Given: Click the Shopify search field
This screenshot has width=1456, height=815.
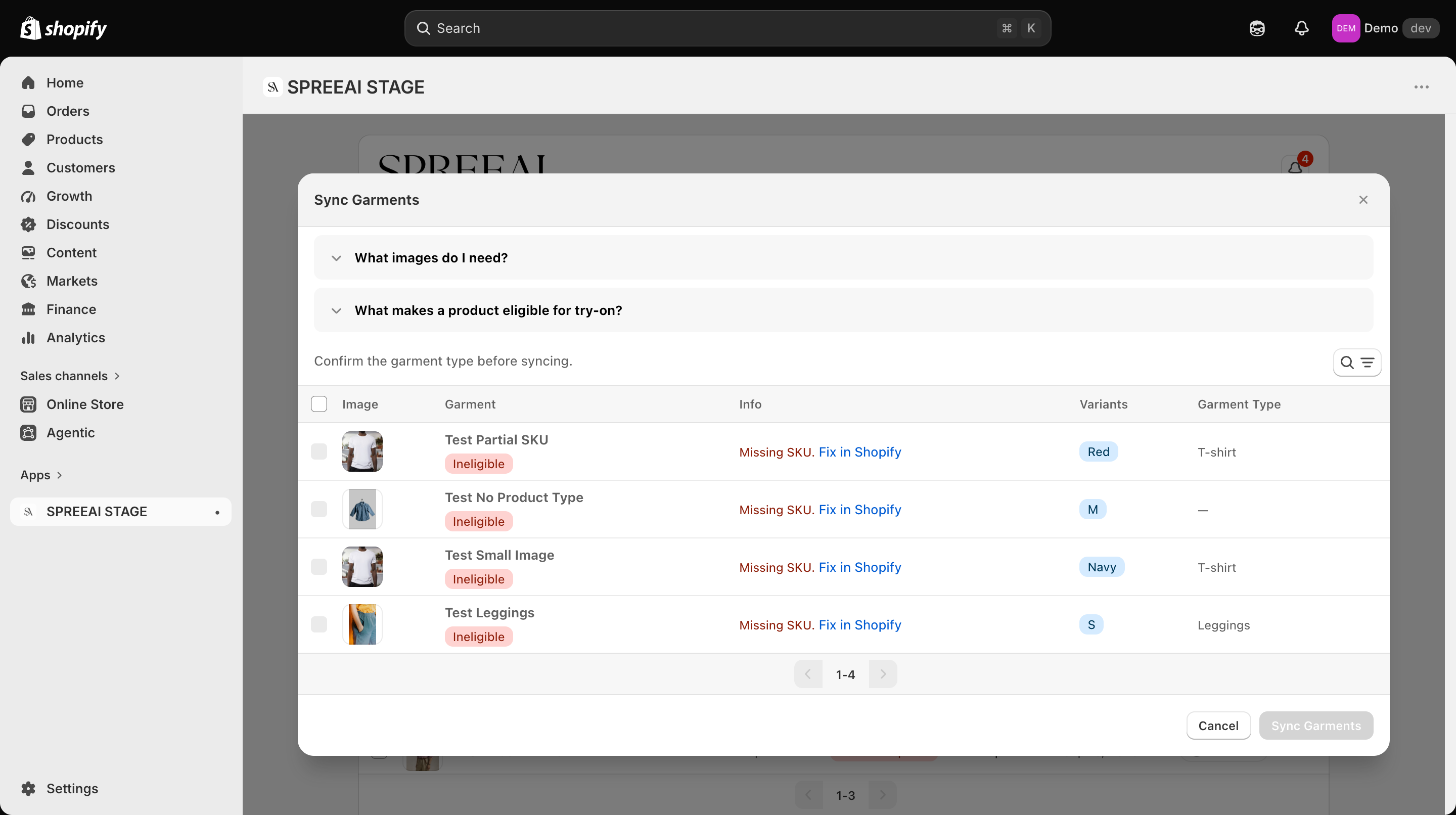Looking at the screenshot, I should [727, 28].
